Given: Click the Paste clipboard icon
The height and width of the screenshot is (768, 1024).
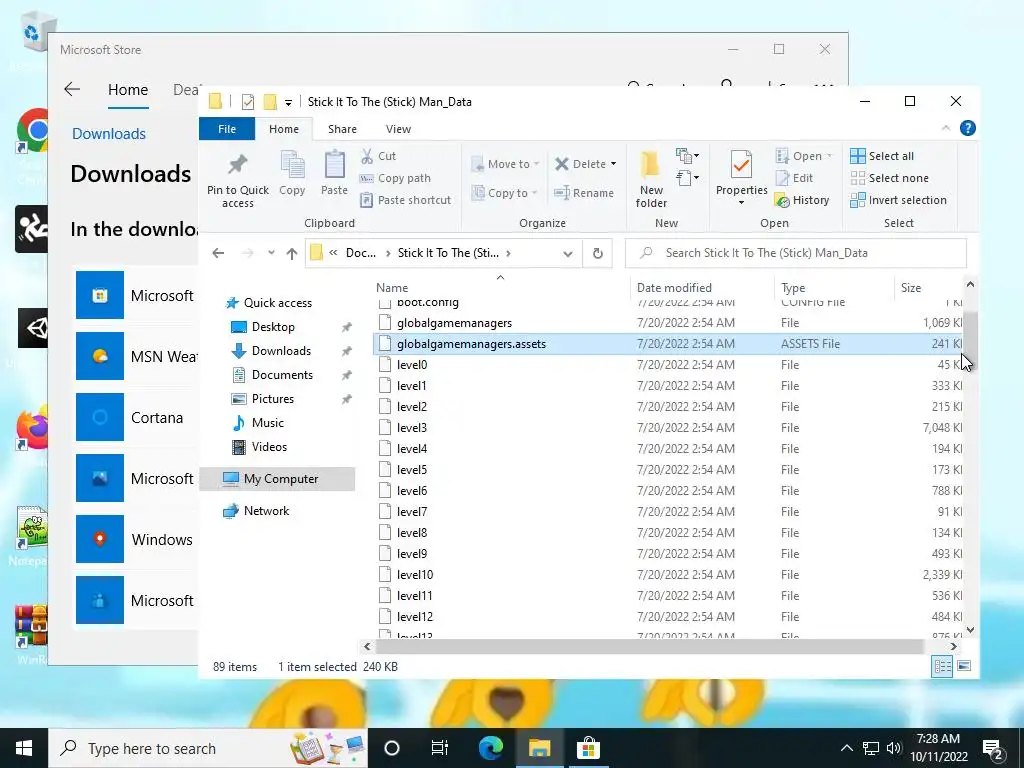Looking at the screenshot, I should point(334,173).
